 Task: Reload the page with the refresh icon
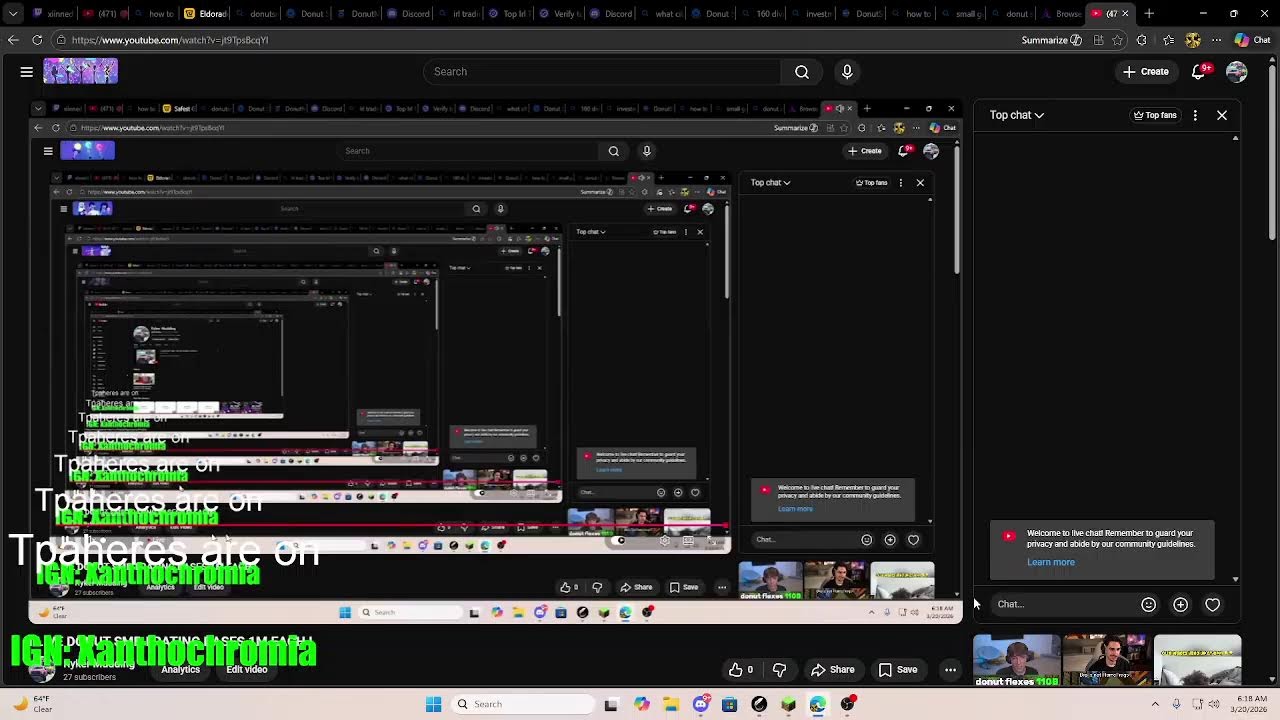click(37, 40)
